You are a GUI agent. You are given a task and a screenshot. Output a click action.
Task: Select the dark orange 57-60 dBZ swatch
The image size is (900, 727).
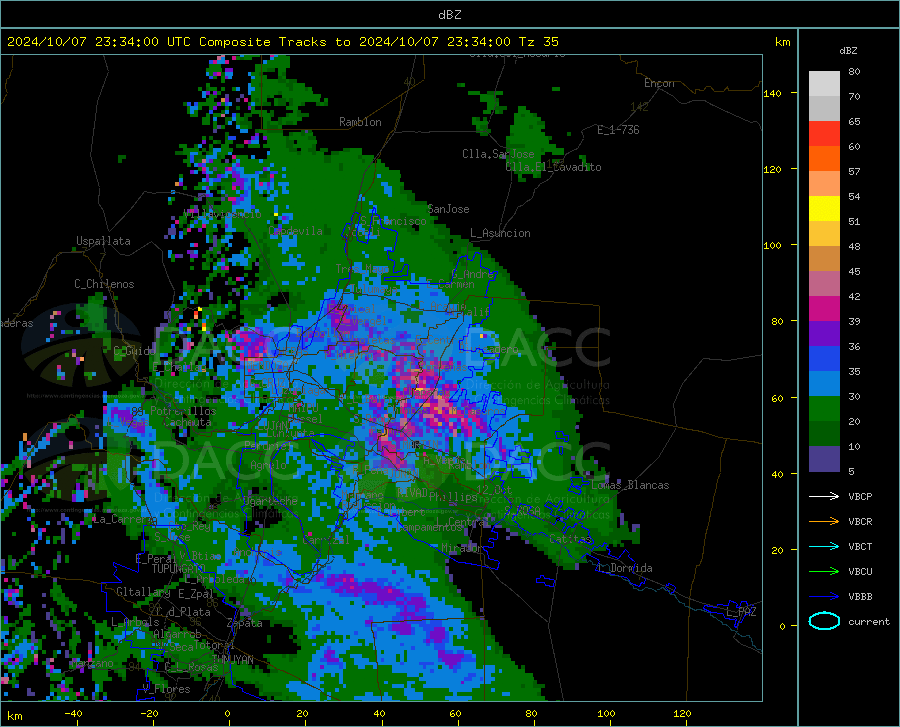[824, 159]
